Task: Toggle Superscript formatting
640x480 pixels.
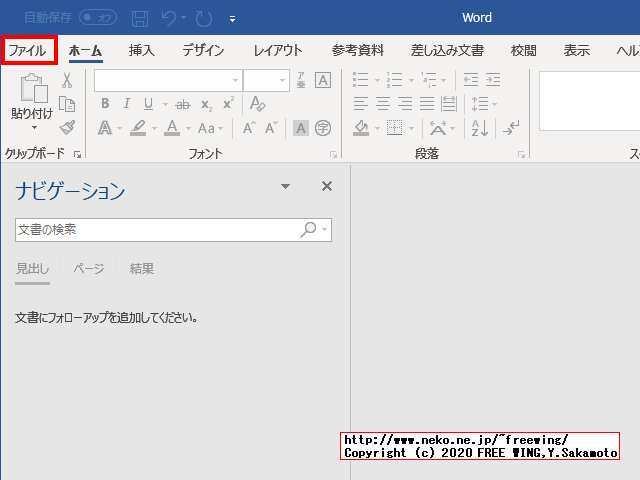Action: [x=229, y=103]
